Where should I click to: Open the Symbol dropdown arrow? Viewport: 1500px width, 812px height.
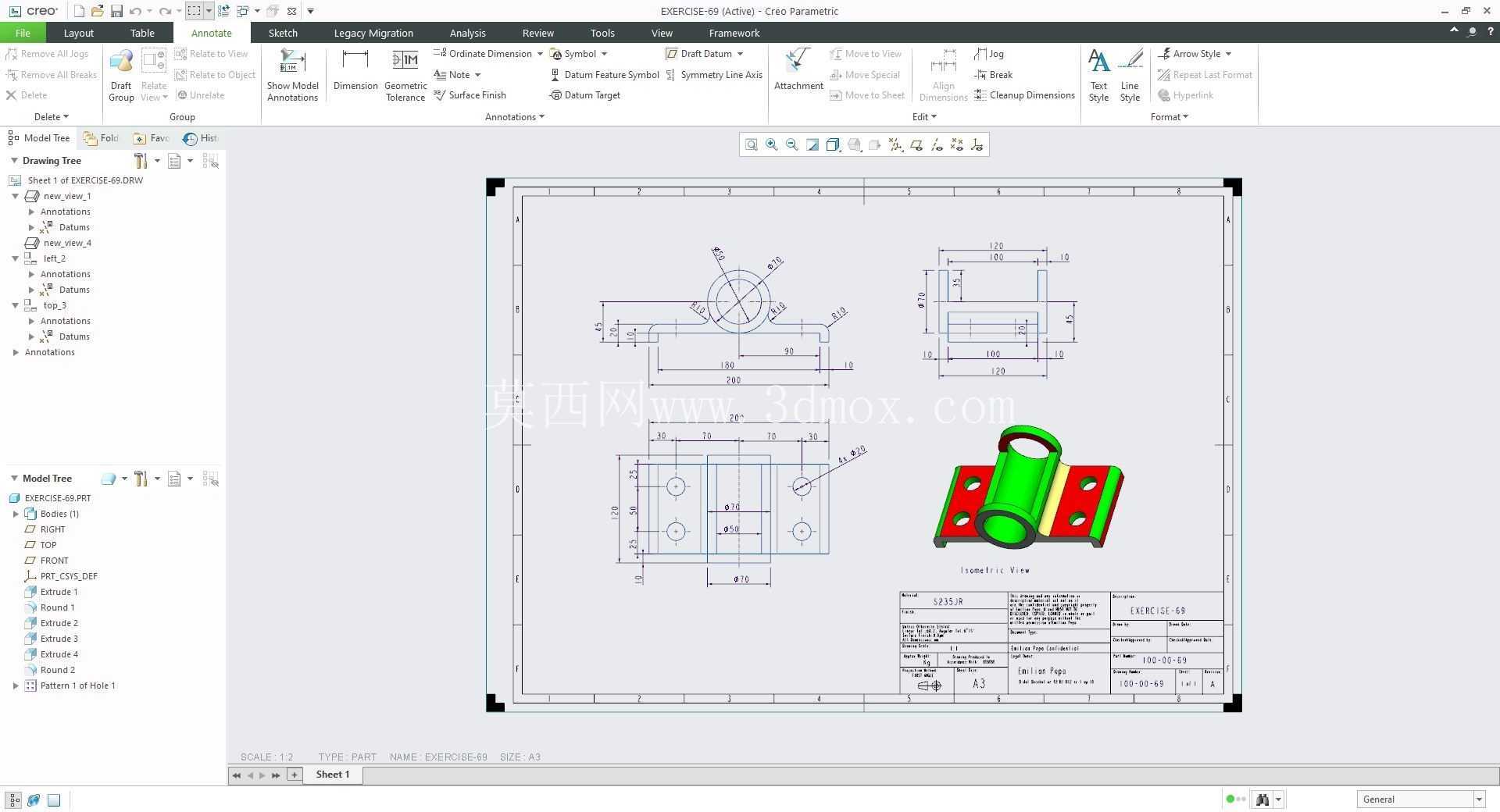604,54
